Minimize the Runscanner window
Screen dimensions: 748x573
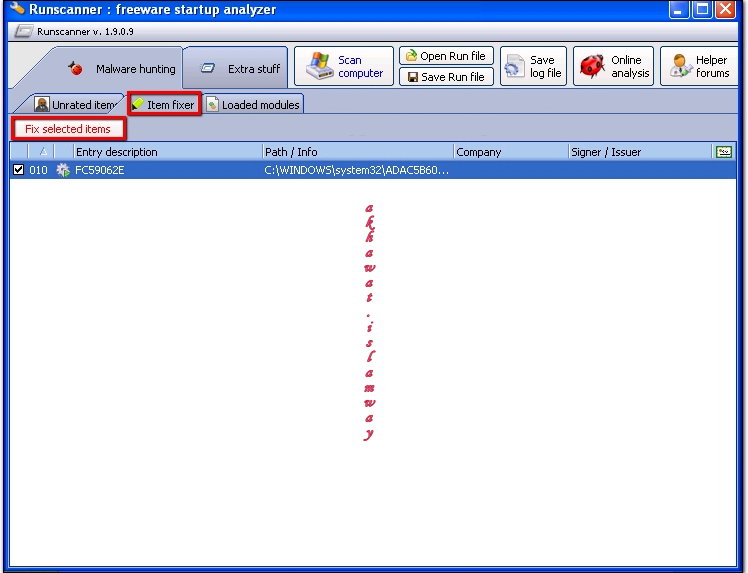tap(678, 9)
